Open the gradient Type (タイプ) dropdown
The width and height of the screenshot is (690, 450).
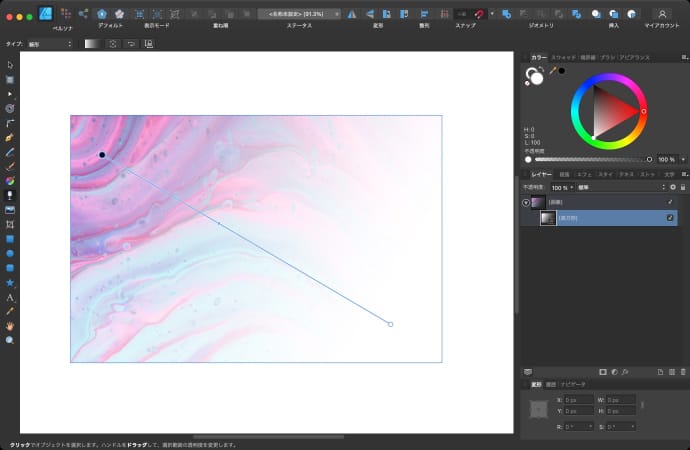pyautogui.click(x=51, y=44)
